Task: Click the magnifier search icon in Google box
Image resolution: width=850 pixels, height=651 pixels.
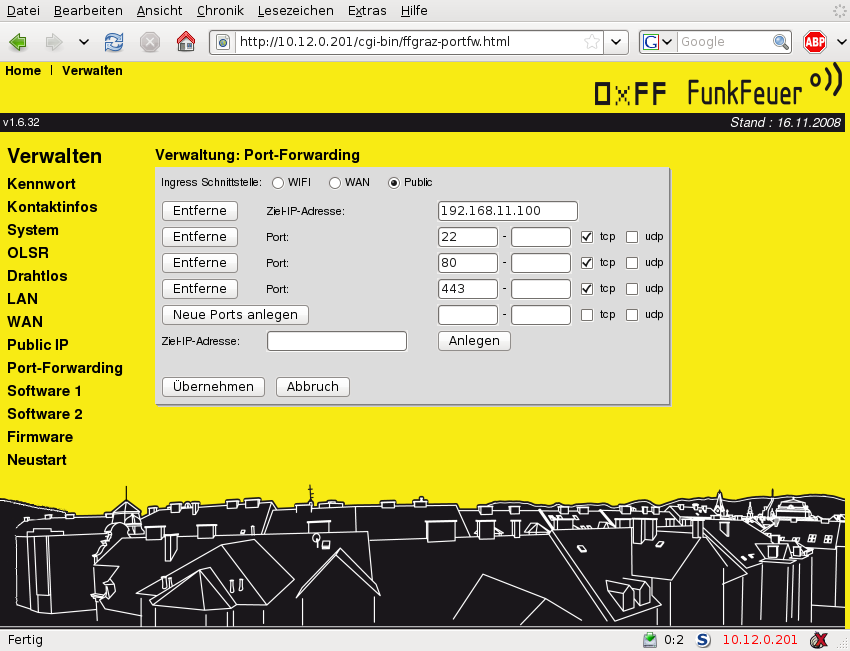Action: pyautogui.click(x=781, y=42)
